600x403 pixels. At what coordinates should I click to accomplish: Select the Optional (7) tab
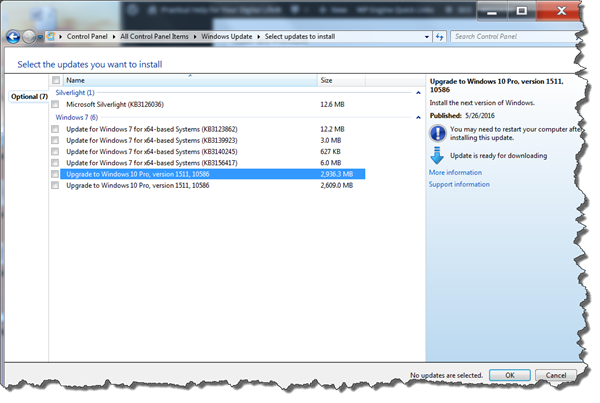point(29,96)
